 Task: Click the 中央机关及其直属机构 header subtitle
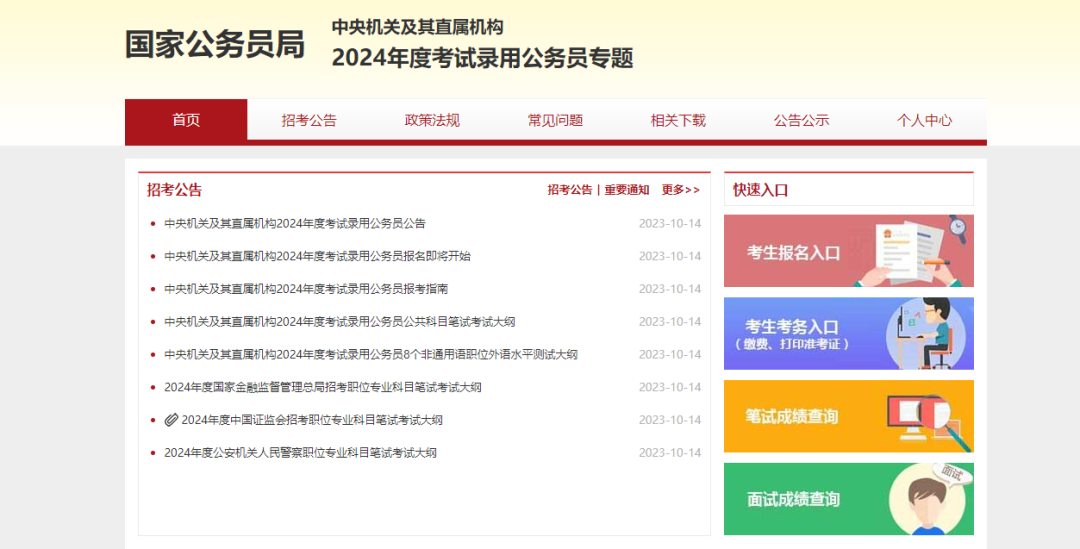point(417,27)
